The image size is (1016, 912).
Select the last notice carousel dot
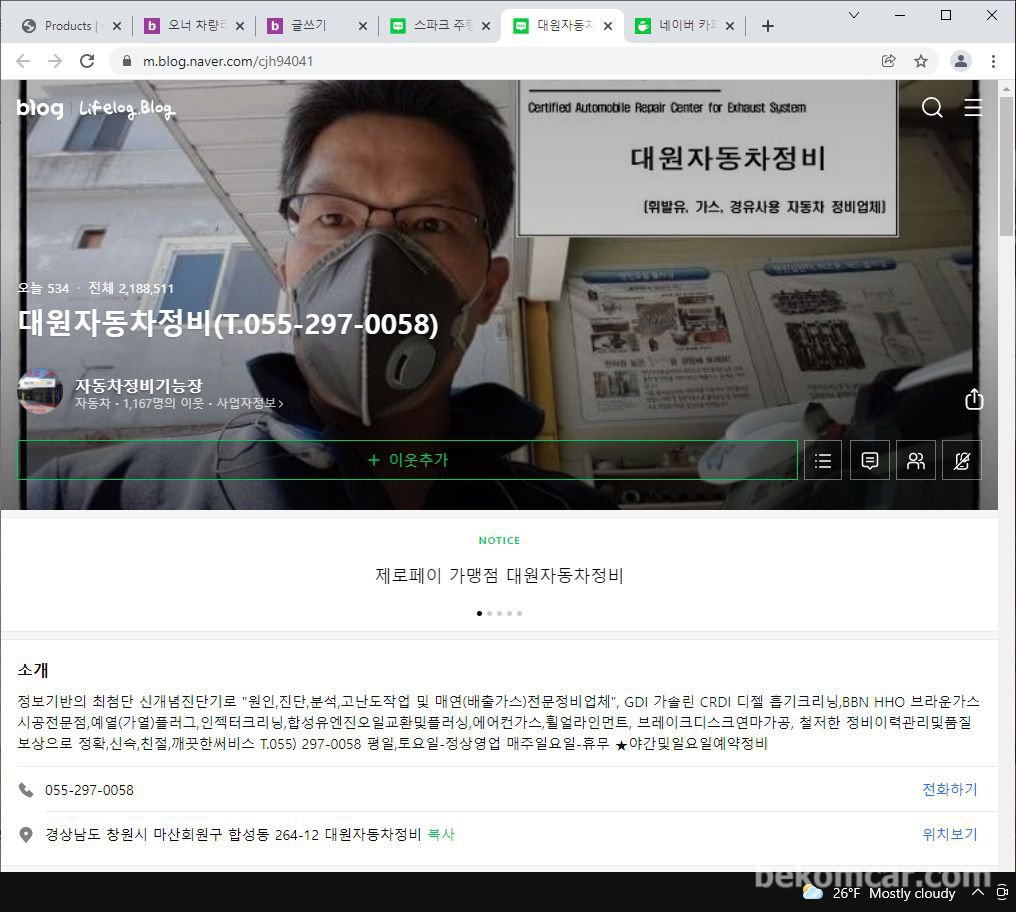[519, 613]
